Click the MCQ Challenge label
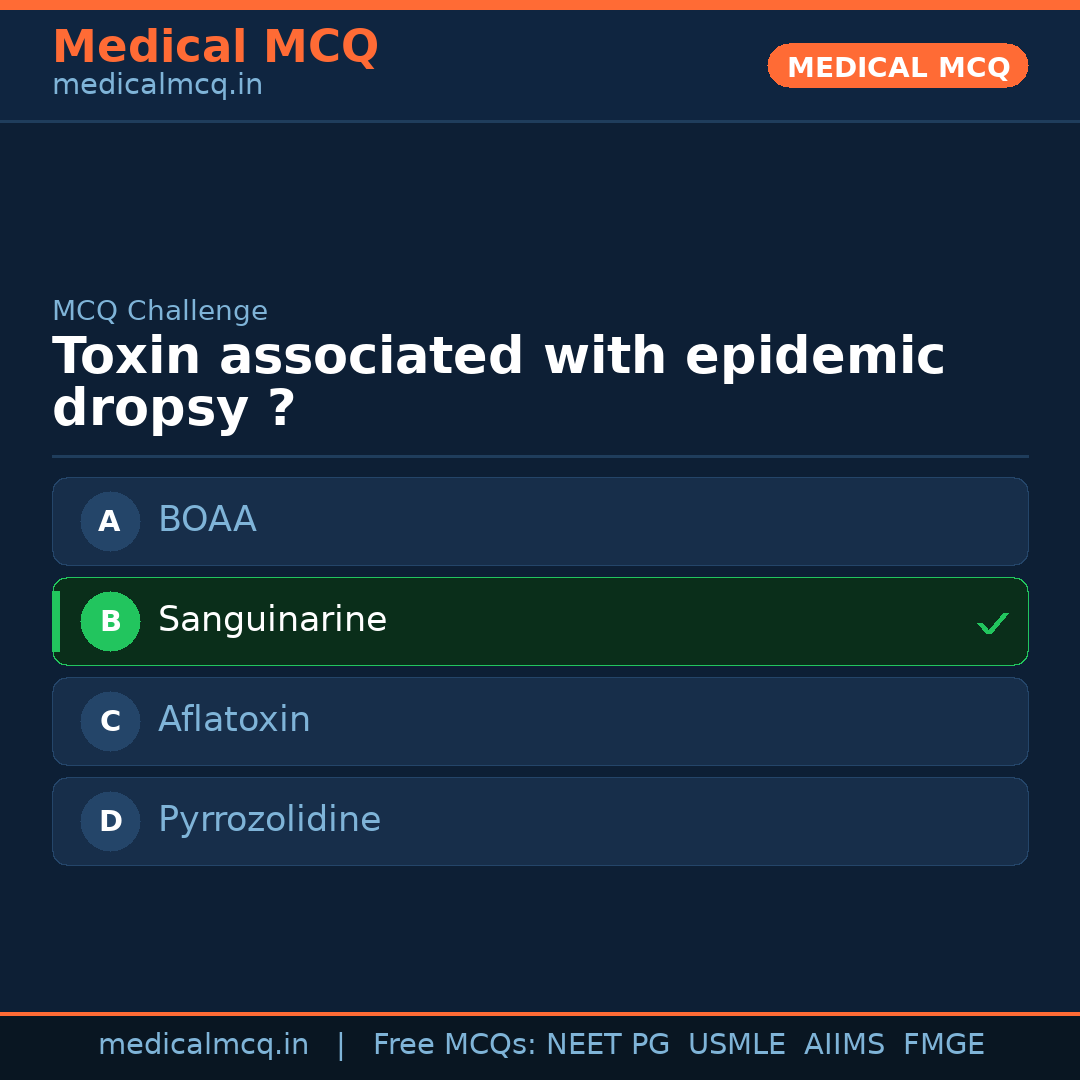This screenshot has width=1080, height=1080. tap(160, 311)
